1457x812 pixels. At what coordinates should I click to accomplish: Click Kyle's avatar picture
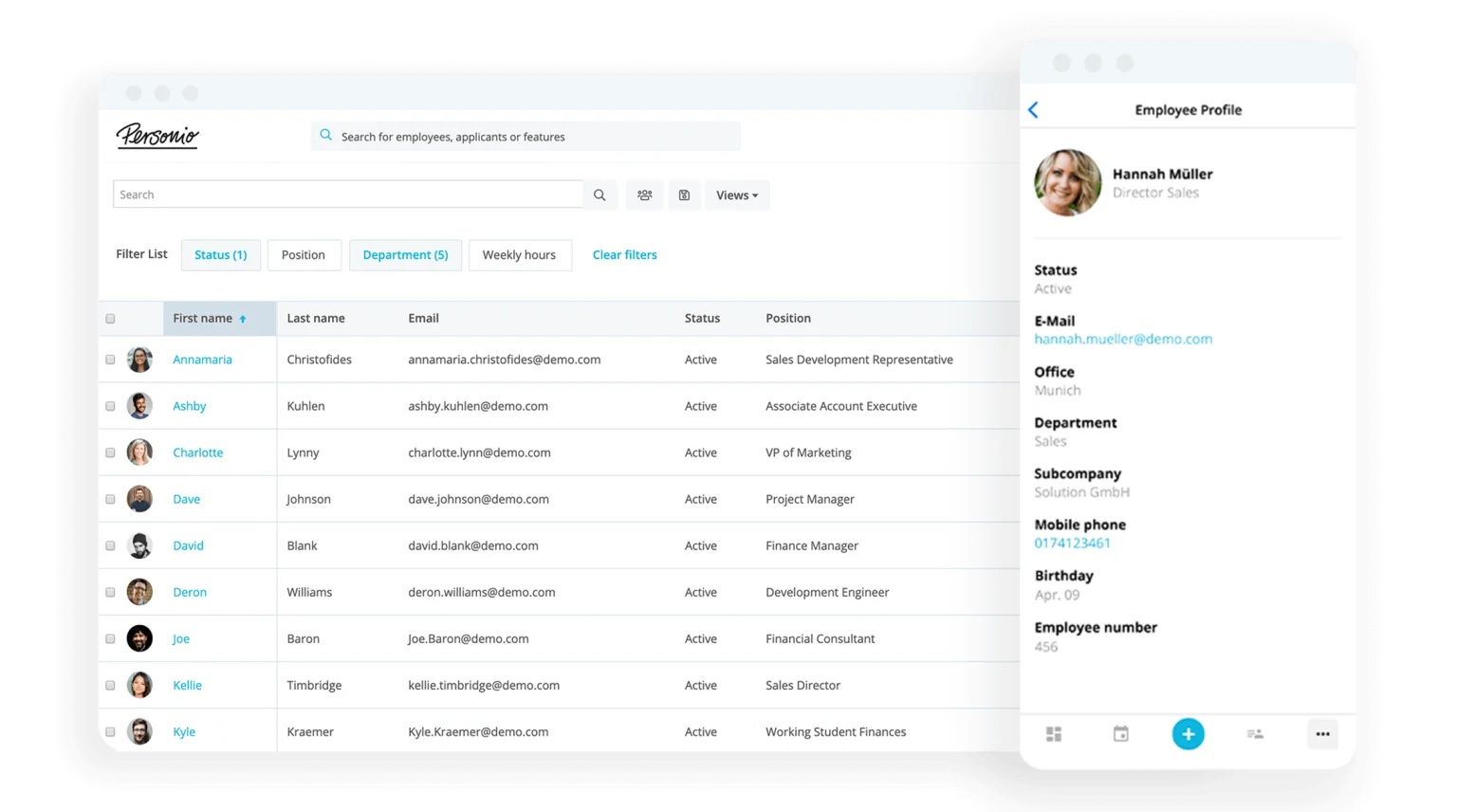tap(139, 731)
